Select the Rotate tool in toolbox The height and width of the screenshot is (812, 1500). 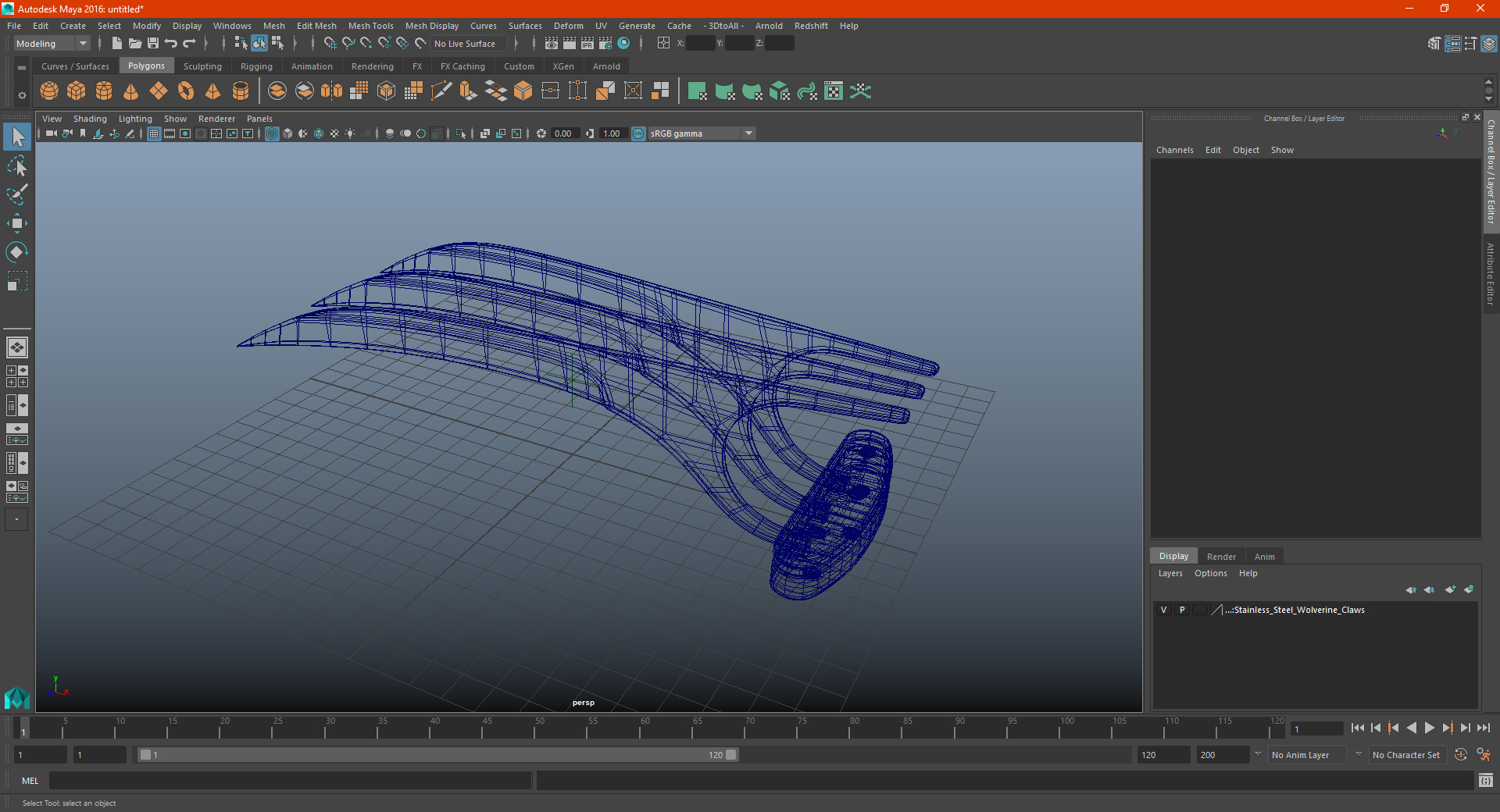(16, 252)
